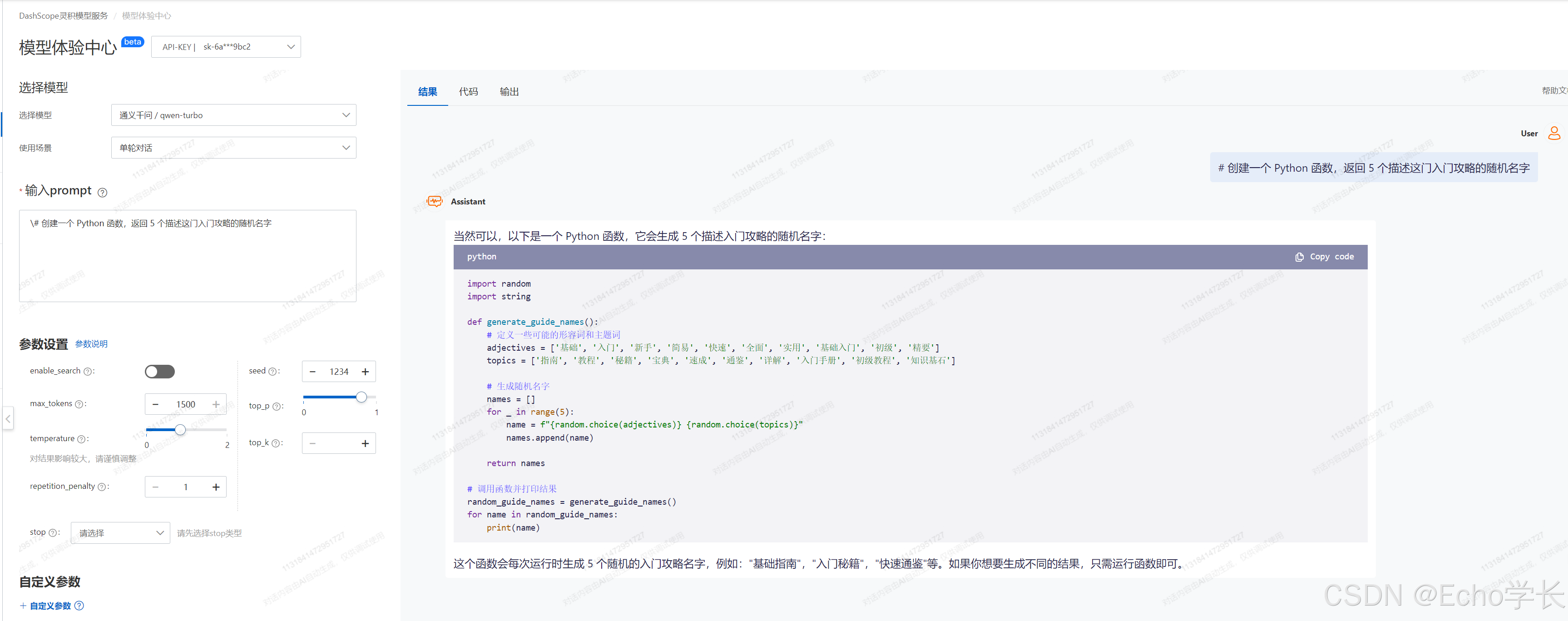Open the 参数说明 link
Screen dimensions: 1568x621
[91, 344]
